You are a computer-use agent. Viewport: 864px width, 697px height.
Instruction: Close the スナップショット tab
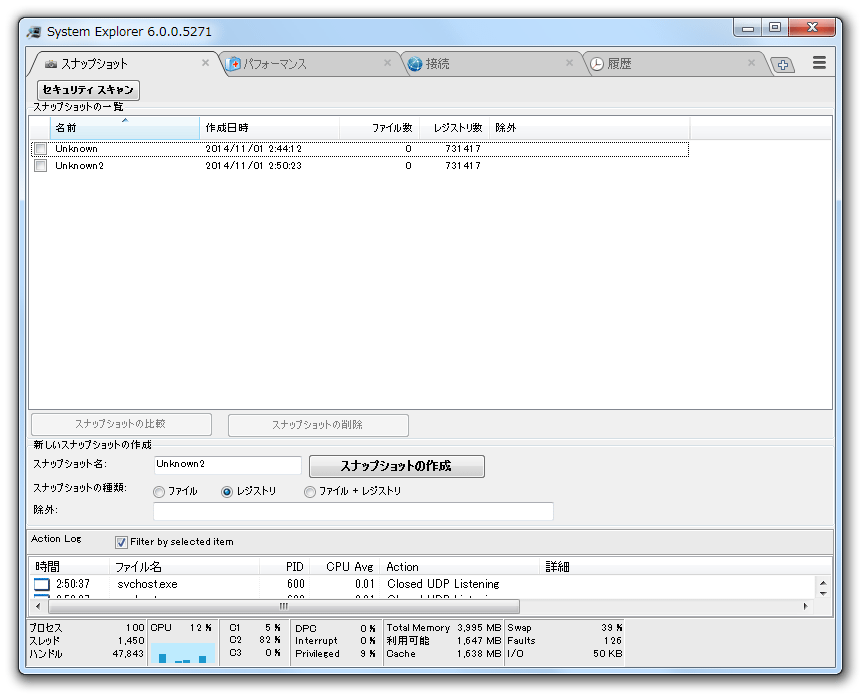[x=205, y=63]
